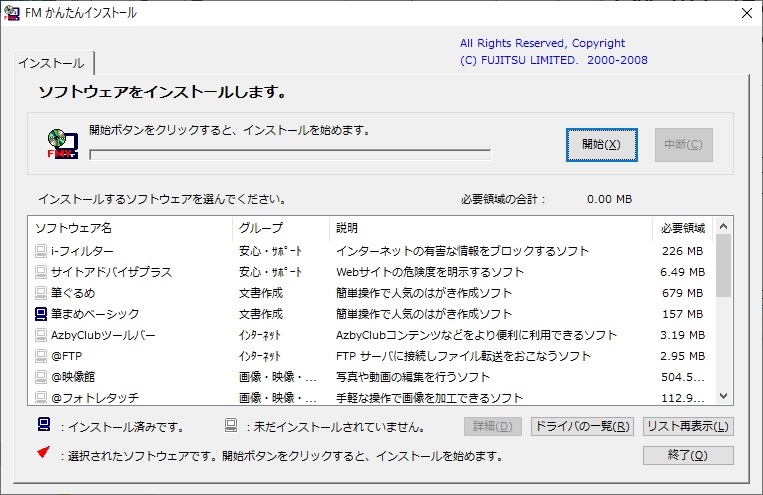Click the software list scrollbar thumb
This screenshot has width=763, height=495.
(723, 265)
